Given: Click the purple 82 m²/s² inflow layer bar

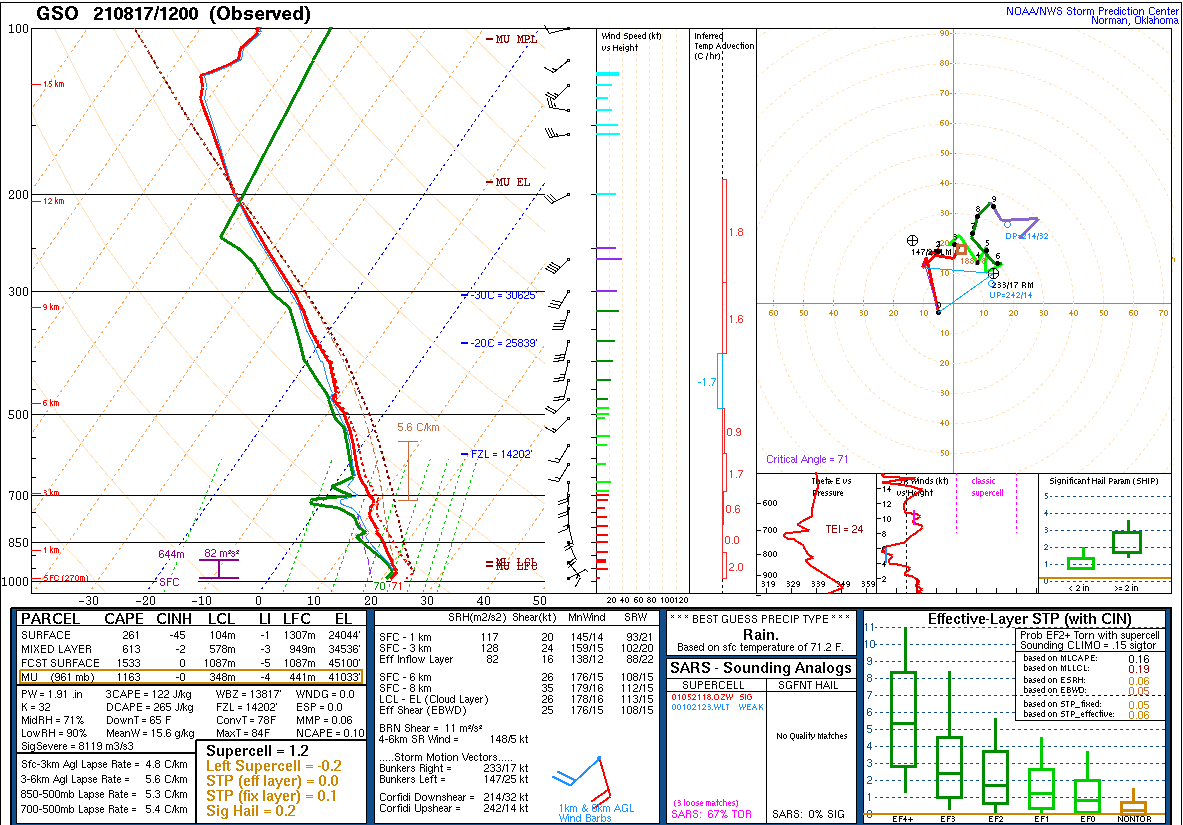Looking at the screenshot, I should pos(218,569).
